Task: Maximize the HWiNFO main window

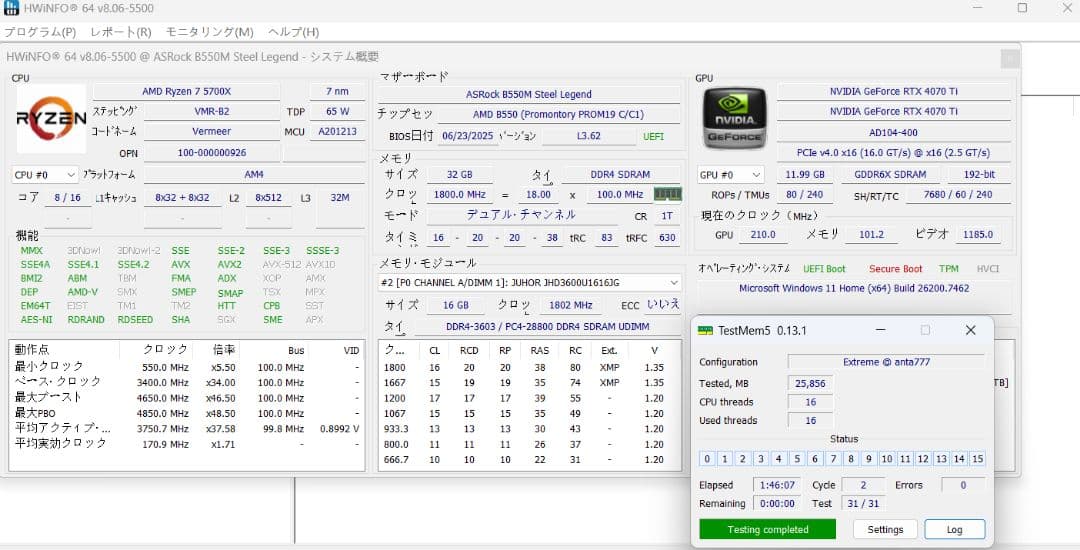Action: pyautogui.click(x=1023, y=8)
